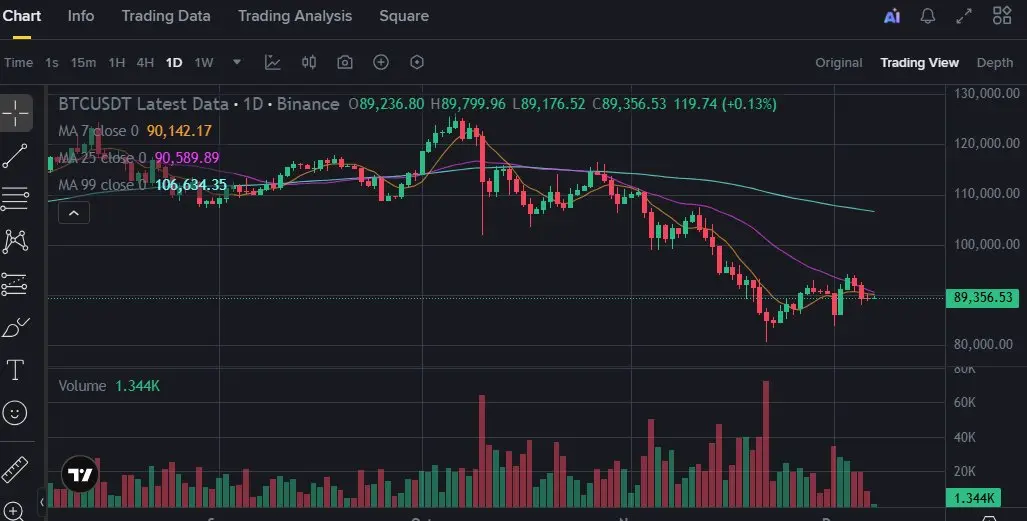Image resolution: width=1027 pixels, height=521 pixels.
Task: Select the 1W timeframe
Action: [204, 62]
